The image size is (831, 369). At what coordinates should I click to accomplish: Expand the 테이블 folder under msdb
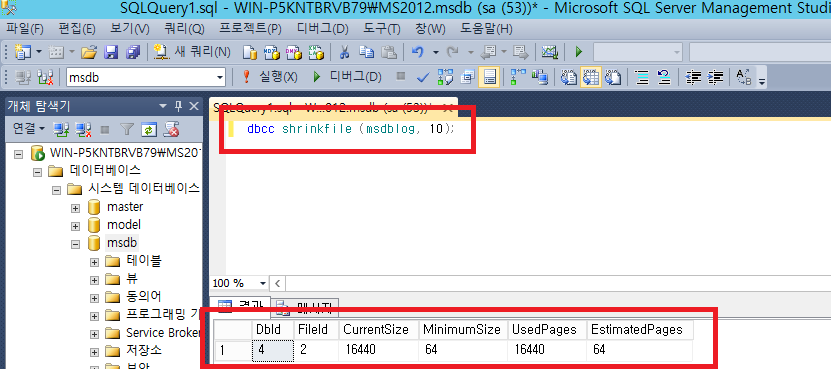[94, 262]
